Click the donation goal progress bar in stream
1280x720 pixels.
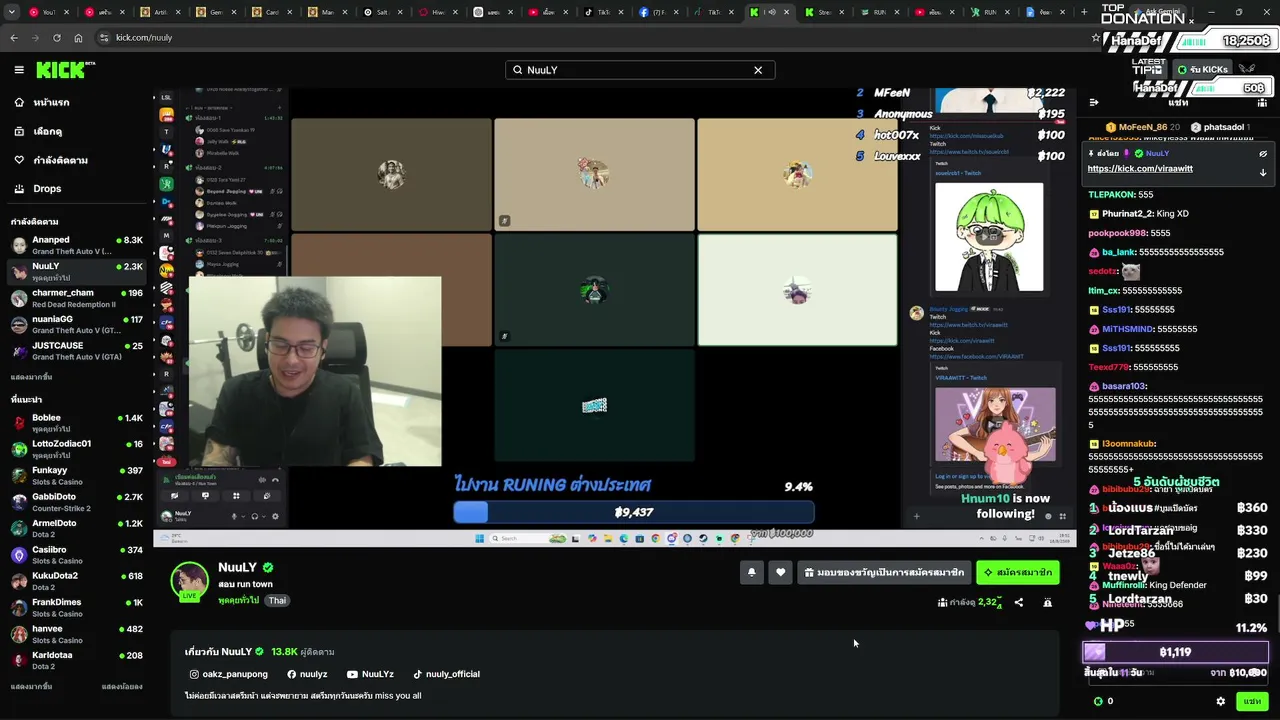(634, 512)
